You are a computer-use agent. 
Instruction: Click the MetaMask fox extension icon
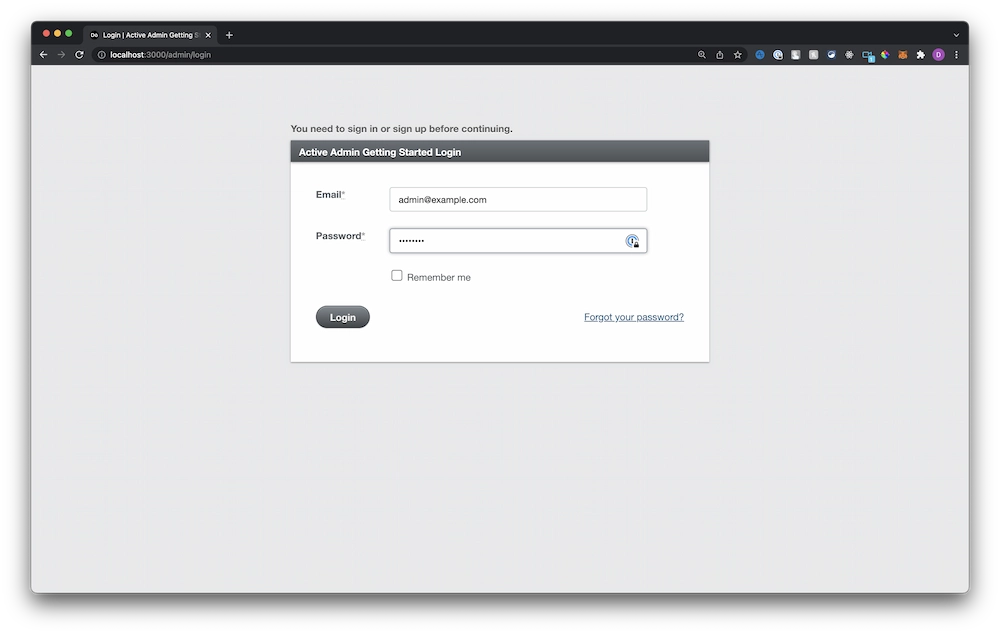tap(902, 55)
